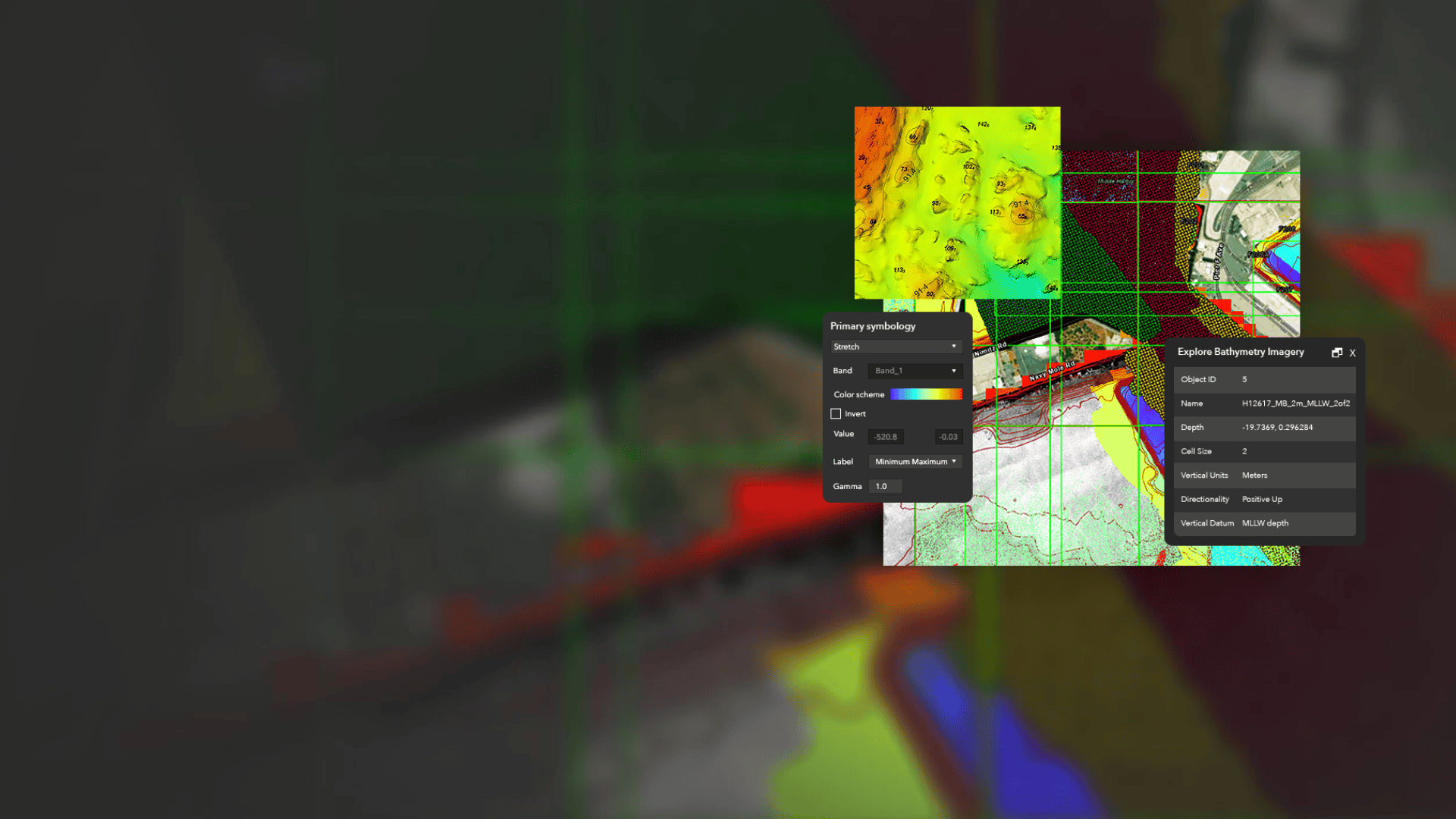Click the Object ID row in popup
Image resolution: width=1456 pixels, height=819 pixels.
coord(1264,379)
